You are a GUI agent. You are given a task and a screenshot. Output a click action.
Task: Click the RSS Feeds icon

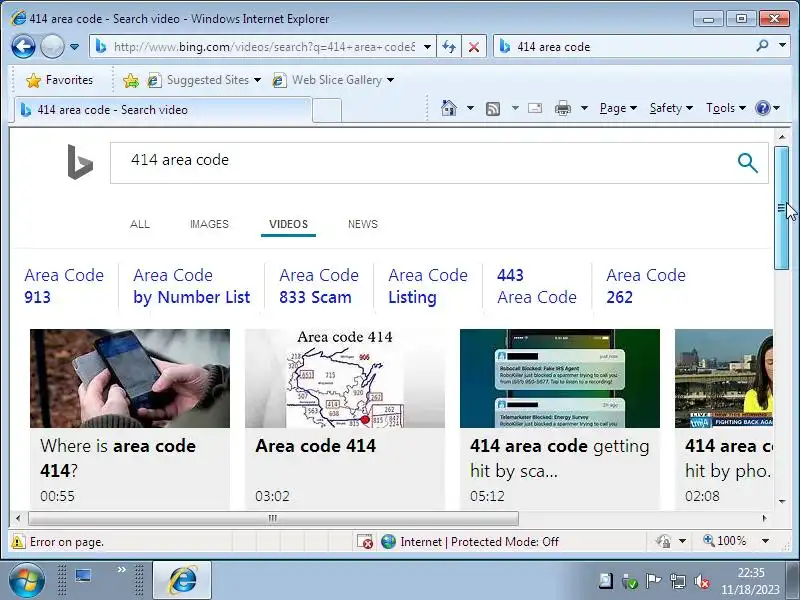[493, 109]
